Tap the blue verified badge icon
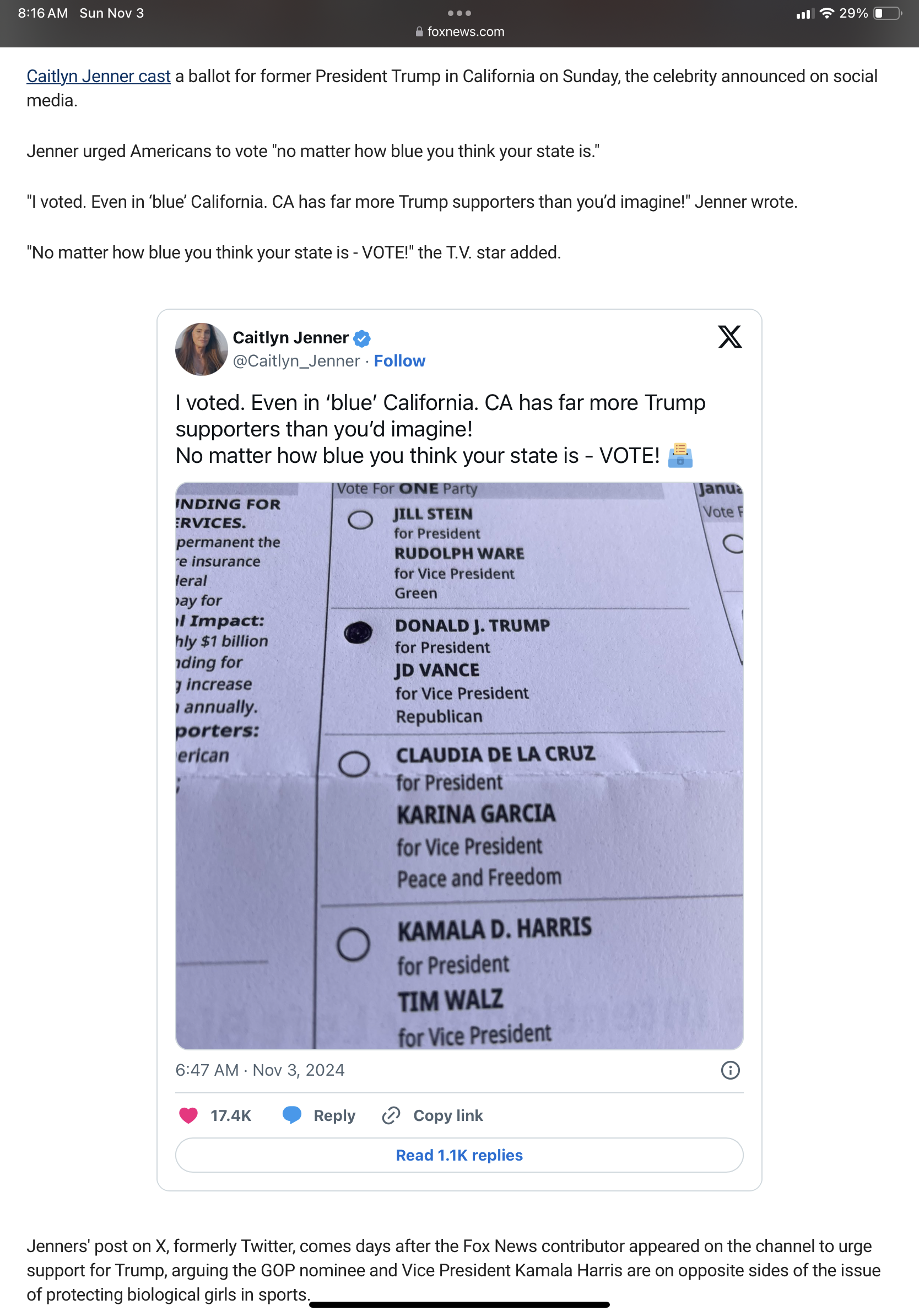 click(361, 339)
